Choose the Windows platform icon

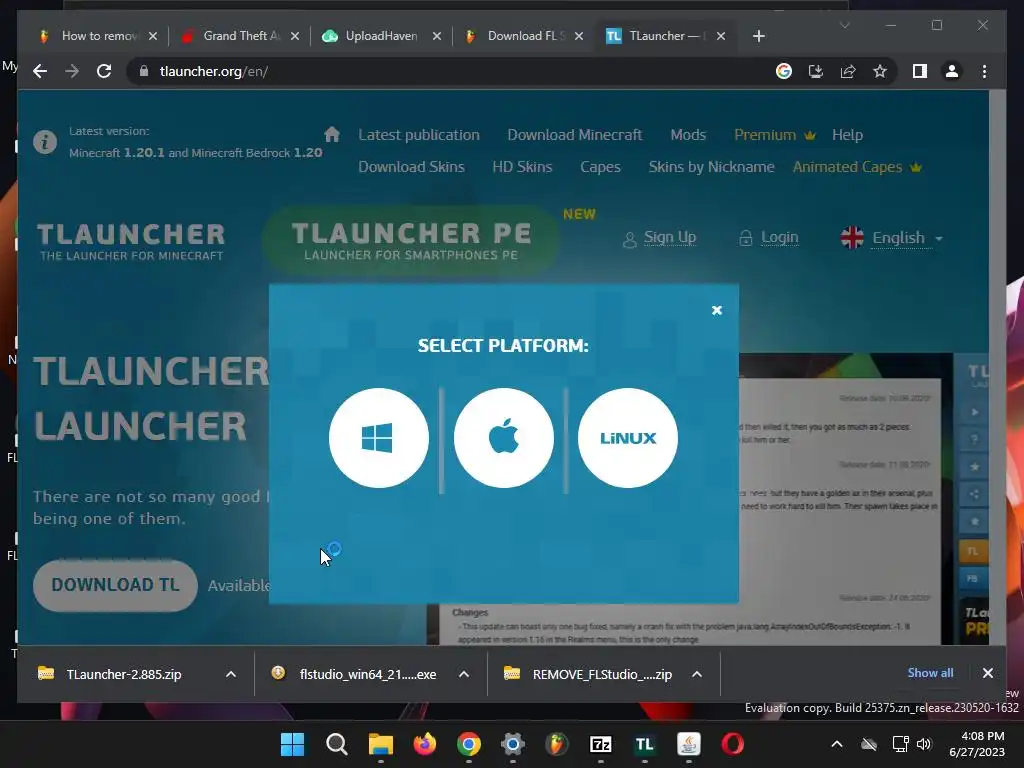(x=379, y=438)
